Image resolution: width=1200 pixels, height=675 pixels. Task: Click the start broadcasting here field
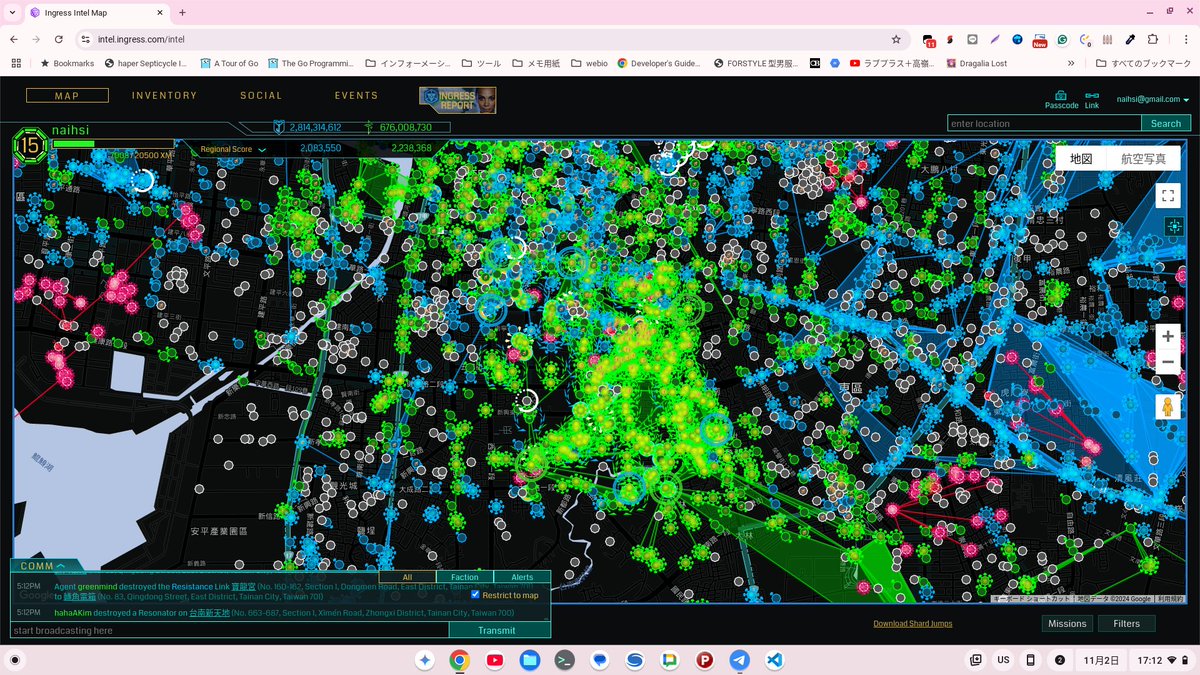coord(229,630)
